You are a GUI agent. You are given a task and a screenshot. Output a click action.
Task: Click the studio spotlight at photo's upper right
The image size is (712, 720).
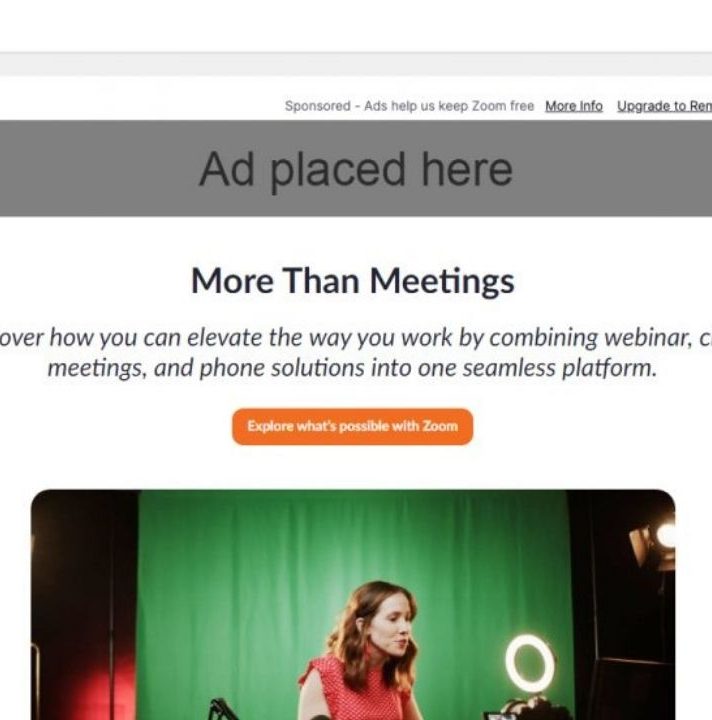coord(654,542)
